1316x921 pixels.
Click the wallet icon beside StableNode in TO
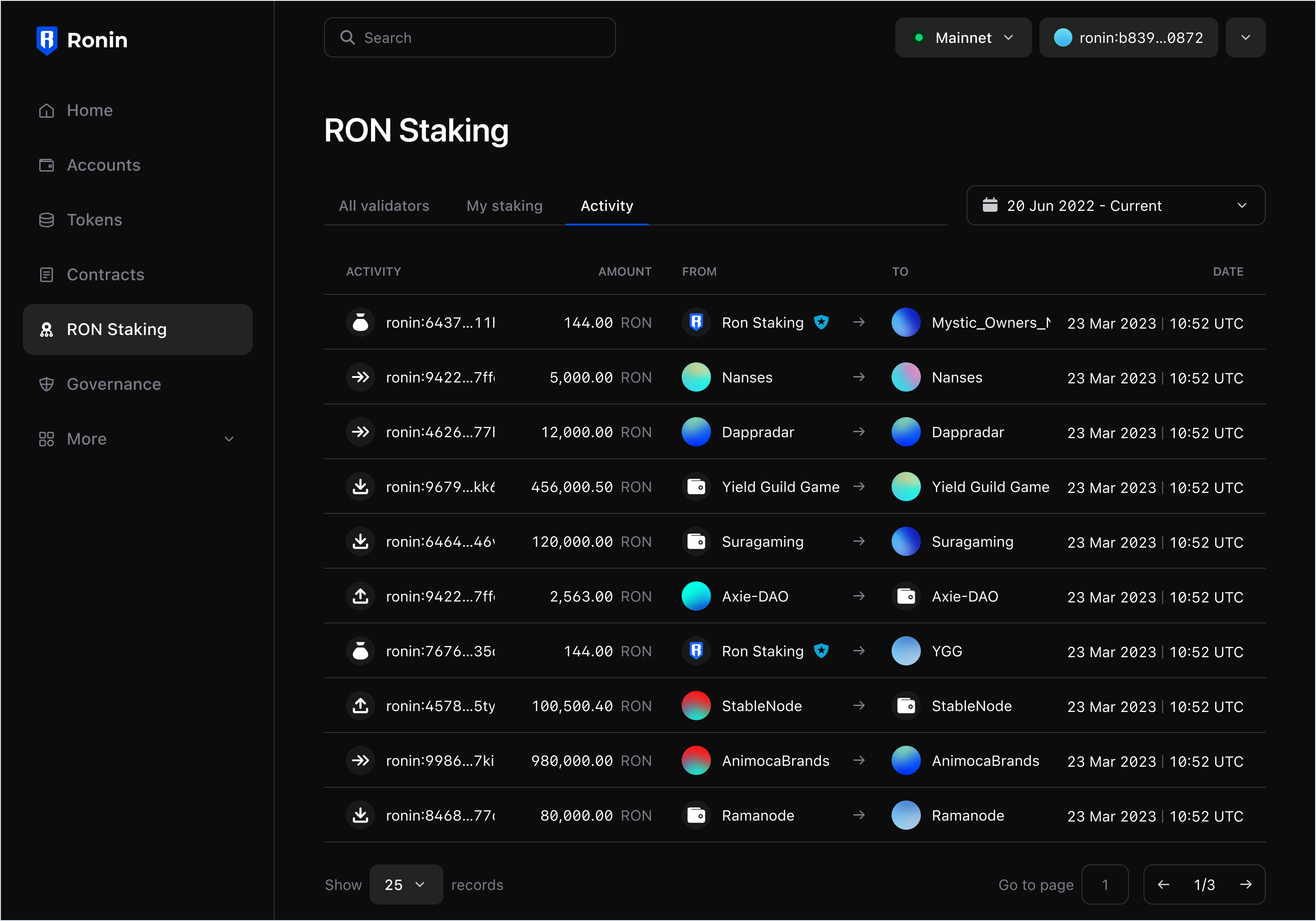tap(906, 706)
